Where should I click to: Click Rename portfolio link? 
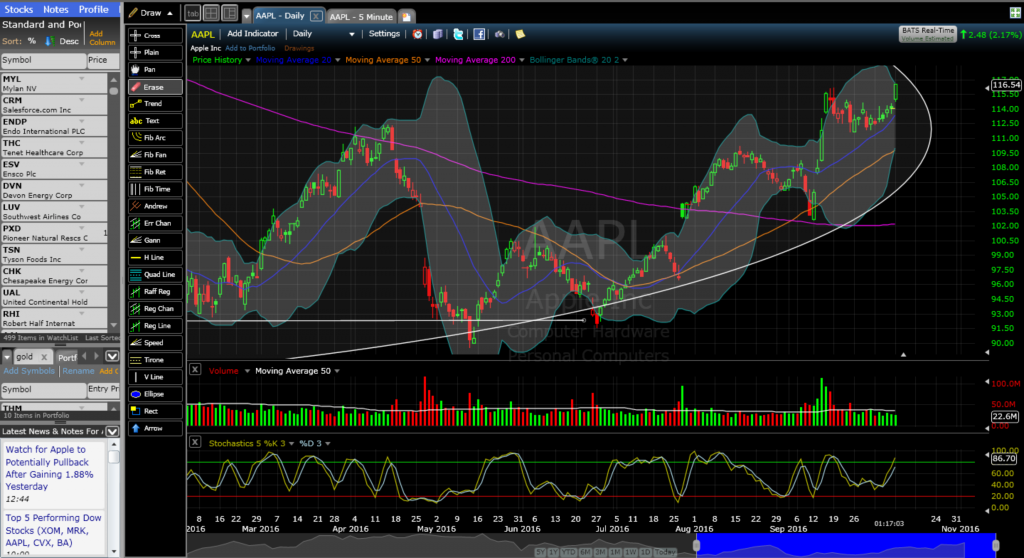click(x=78, y=371)
